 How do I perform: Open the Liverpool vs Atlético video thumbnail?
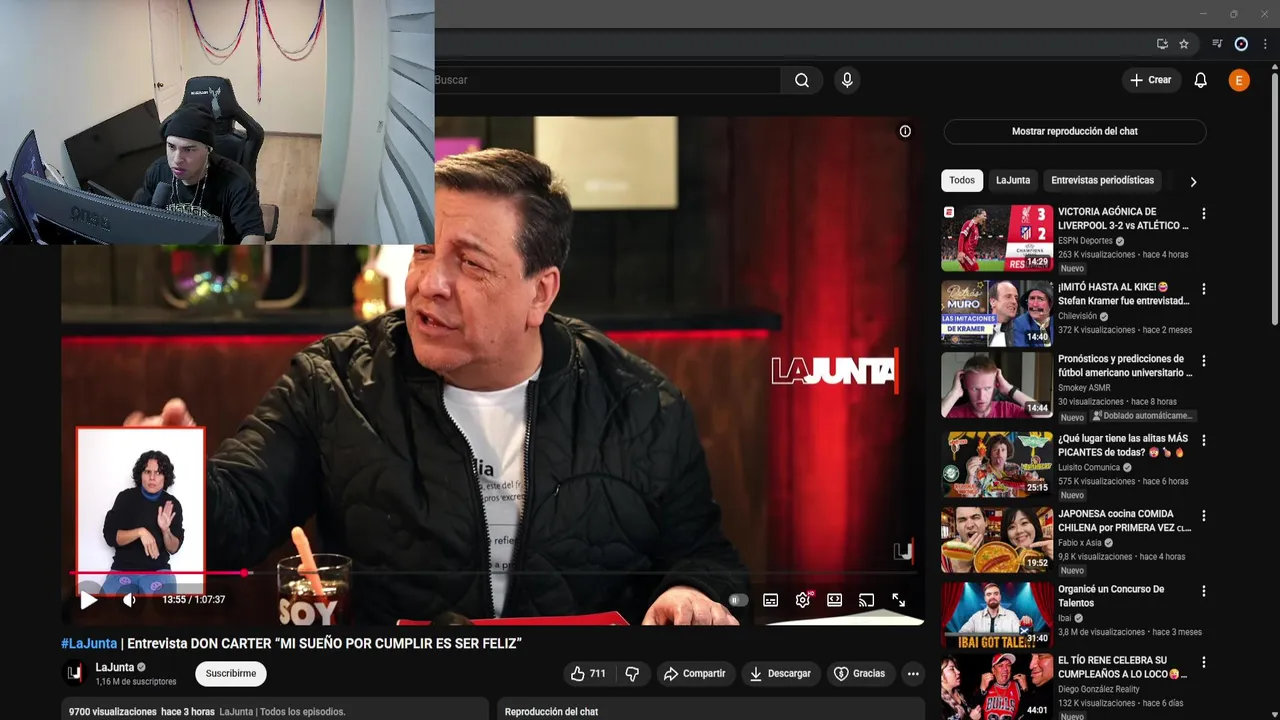pyautogui.click(x=997, y=239)
